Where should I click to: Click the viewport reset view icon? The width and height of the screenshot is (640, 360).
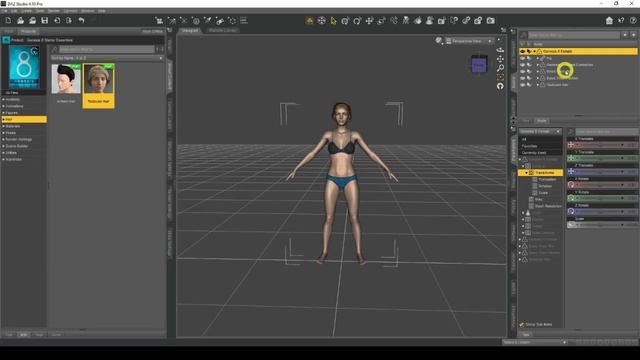pos(500,86)
